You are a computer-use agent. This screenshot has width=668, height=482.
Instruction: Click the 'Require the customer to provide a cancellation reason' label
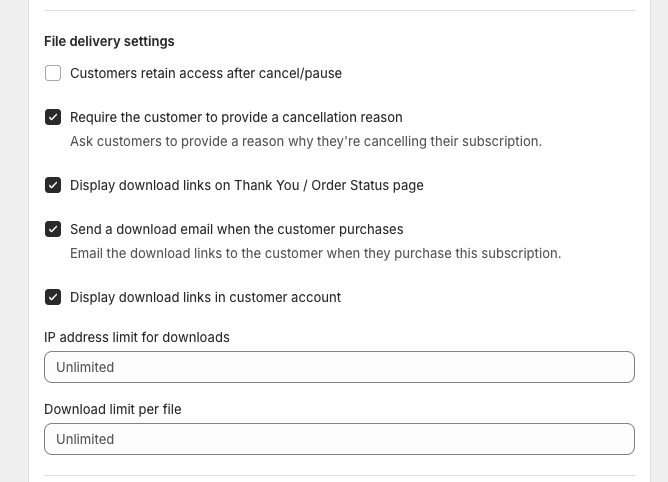[x=236, y=117]
